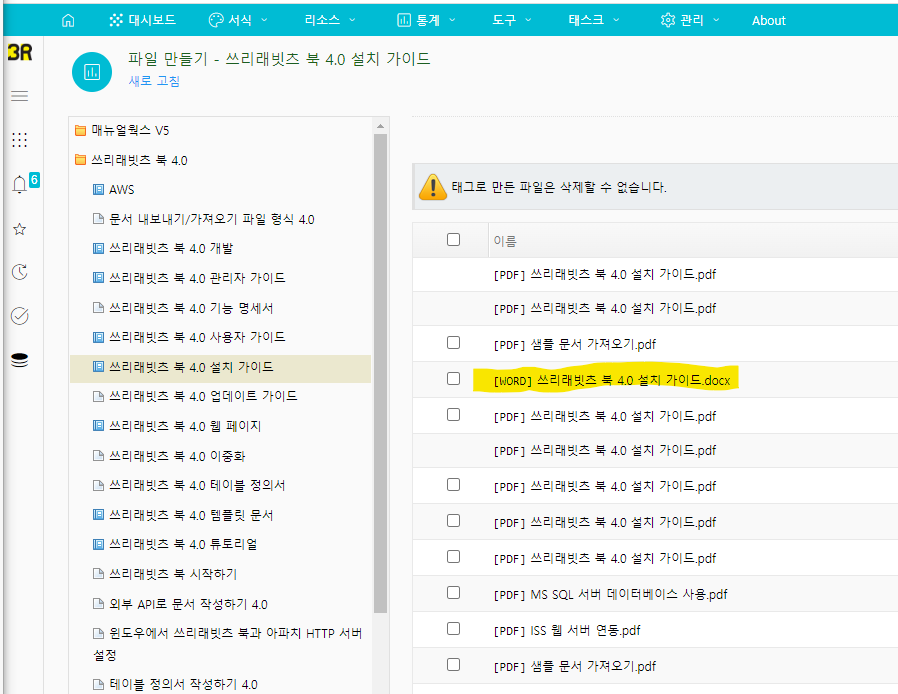This screenshot has width=898, height=694.
Task: Open 쓰리래빗츠 북 4.0 이중화
Action: tap(177, 456)
